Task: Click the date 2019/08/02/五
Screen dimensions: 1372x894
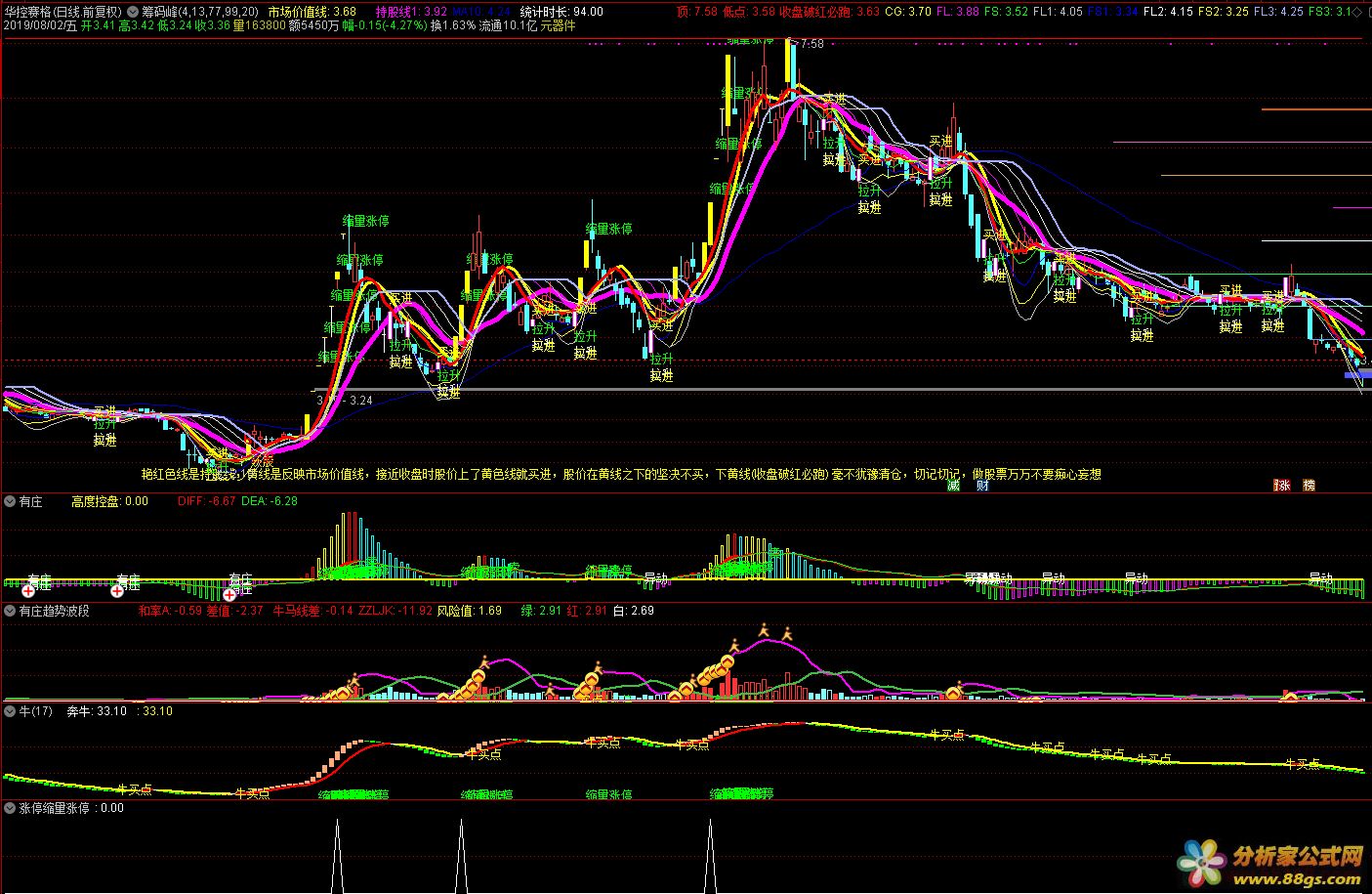Action: [x=40, y=25]
